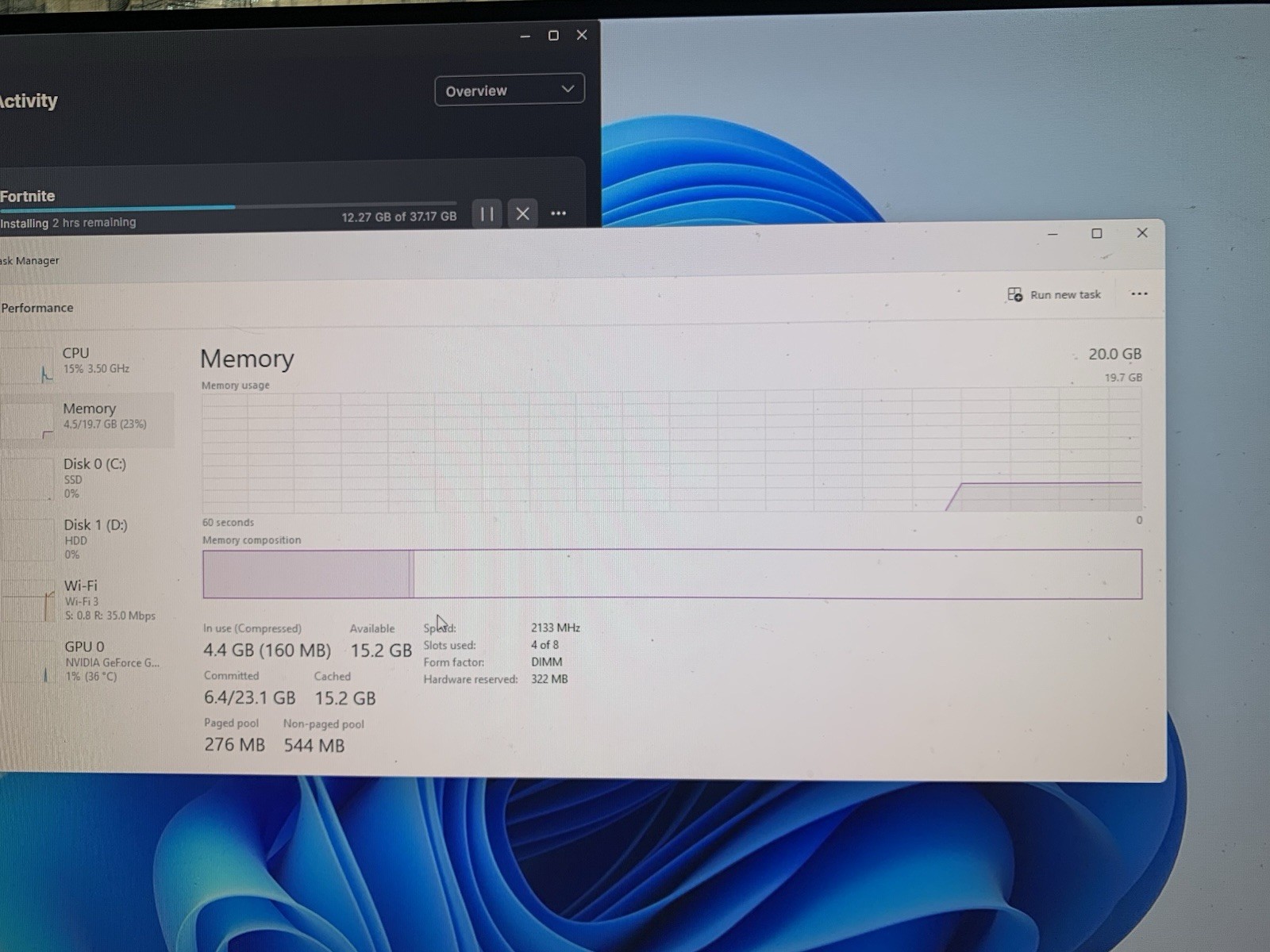
Task: Click the CPU mini graph thumbnail
Action: (x=28, y=365)
